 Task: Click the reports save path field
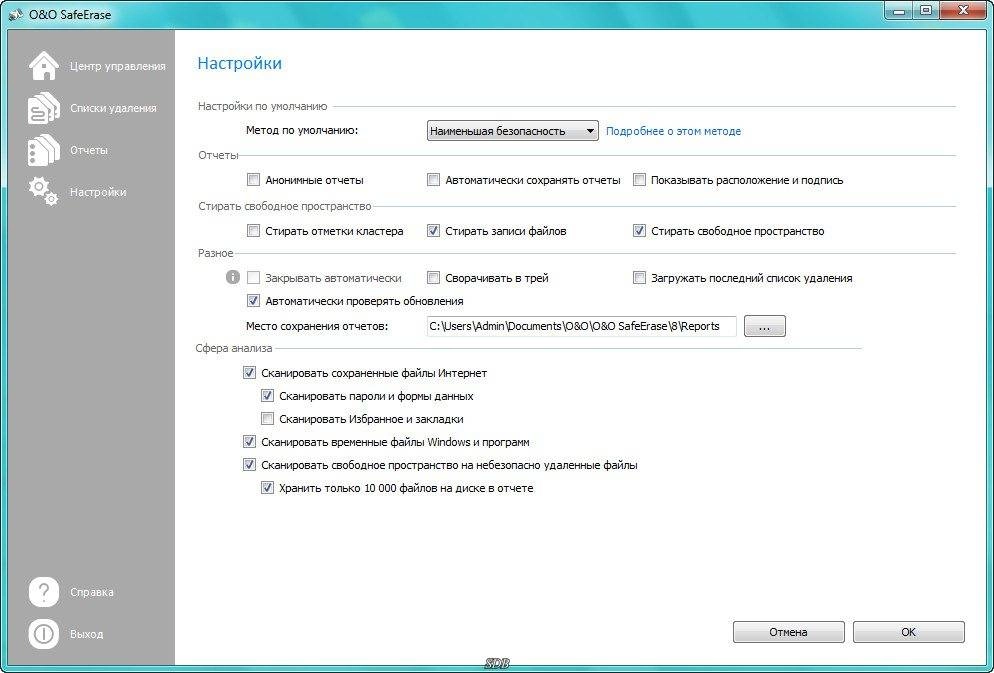(x=581, y=326)
